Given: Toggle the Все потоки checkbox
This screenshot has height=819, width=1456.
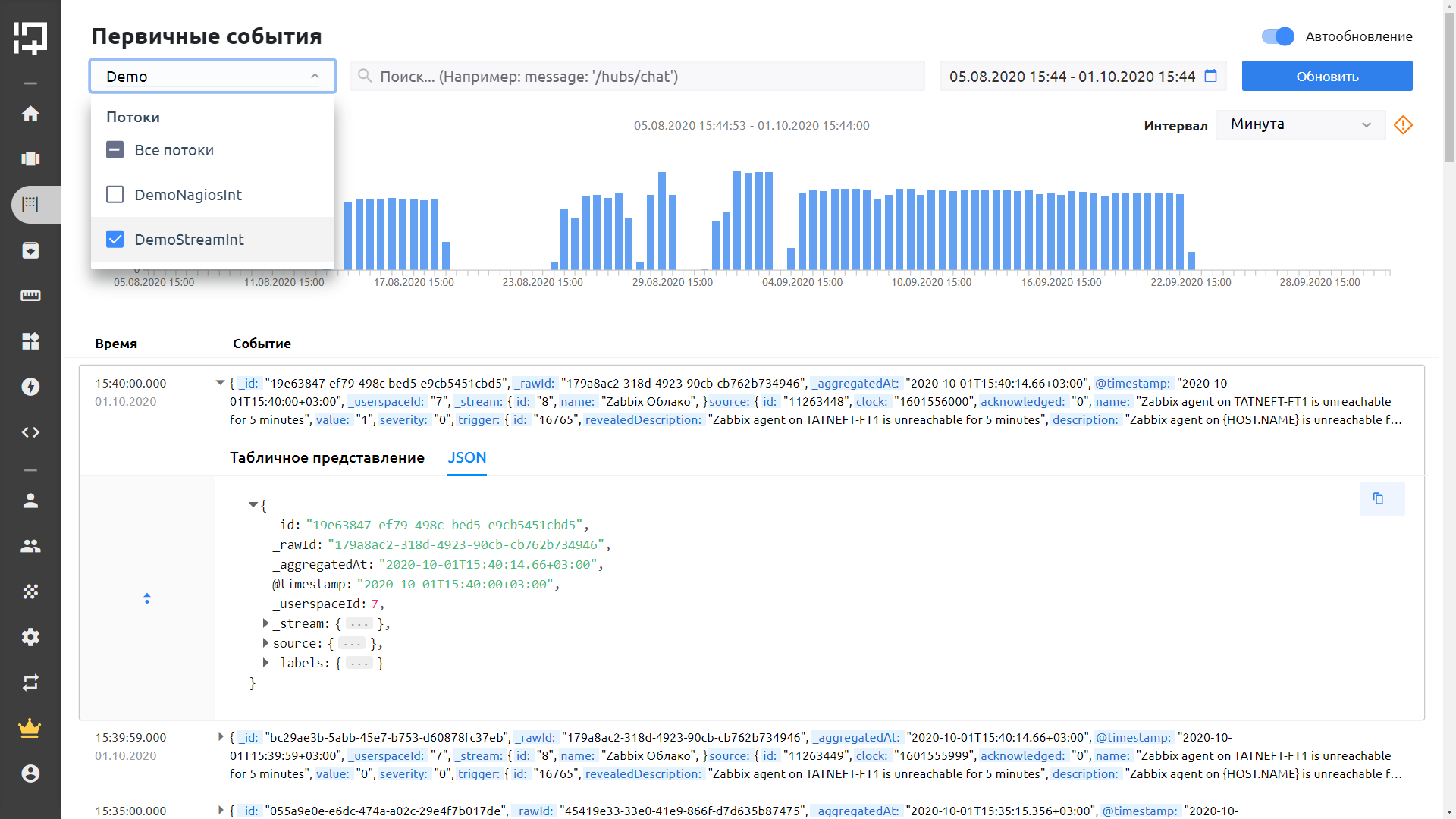Looking at the screenshot, I should (x=115, y=150).
